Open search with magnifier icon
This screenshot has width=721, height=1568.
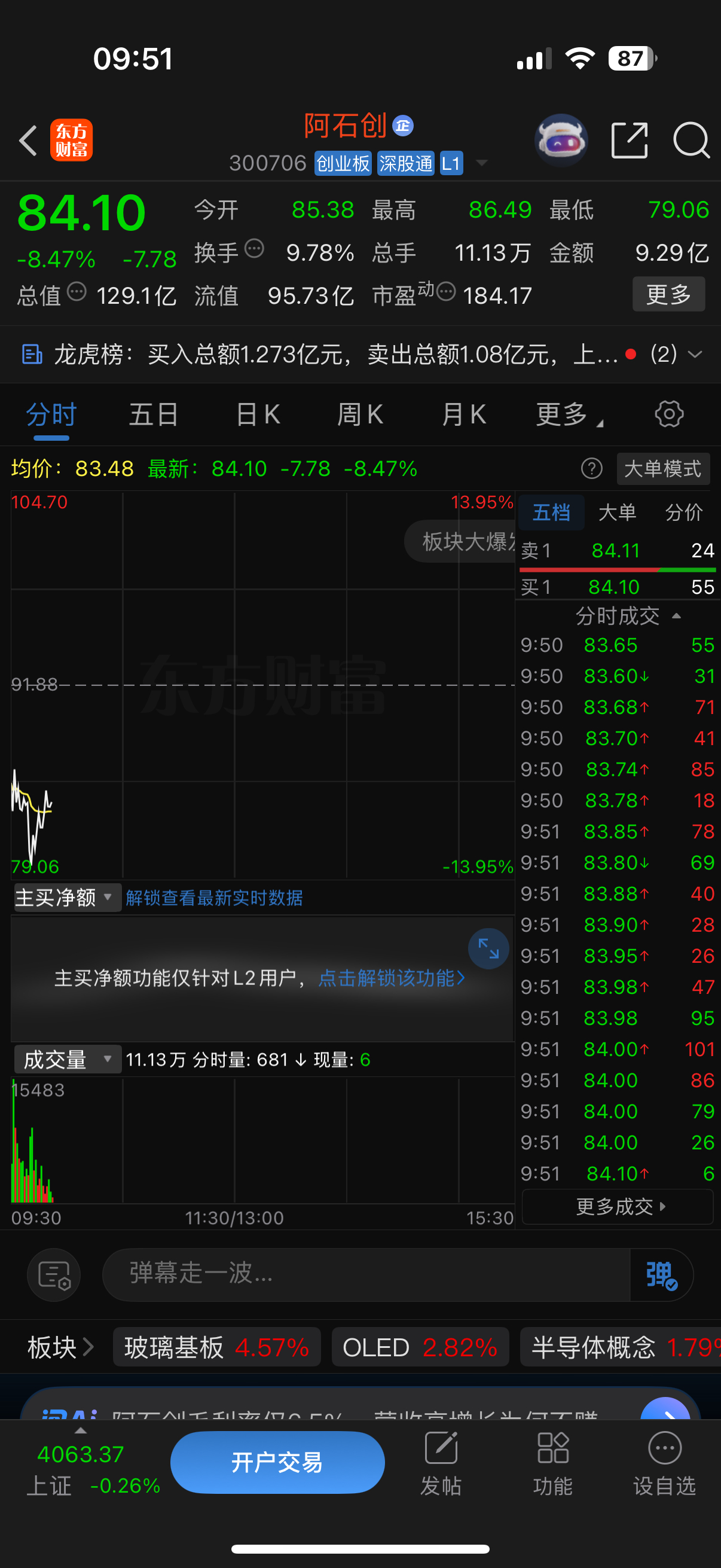pos(691,141)
